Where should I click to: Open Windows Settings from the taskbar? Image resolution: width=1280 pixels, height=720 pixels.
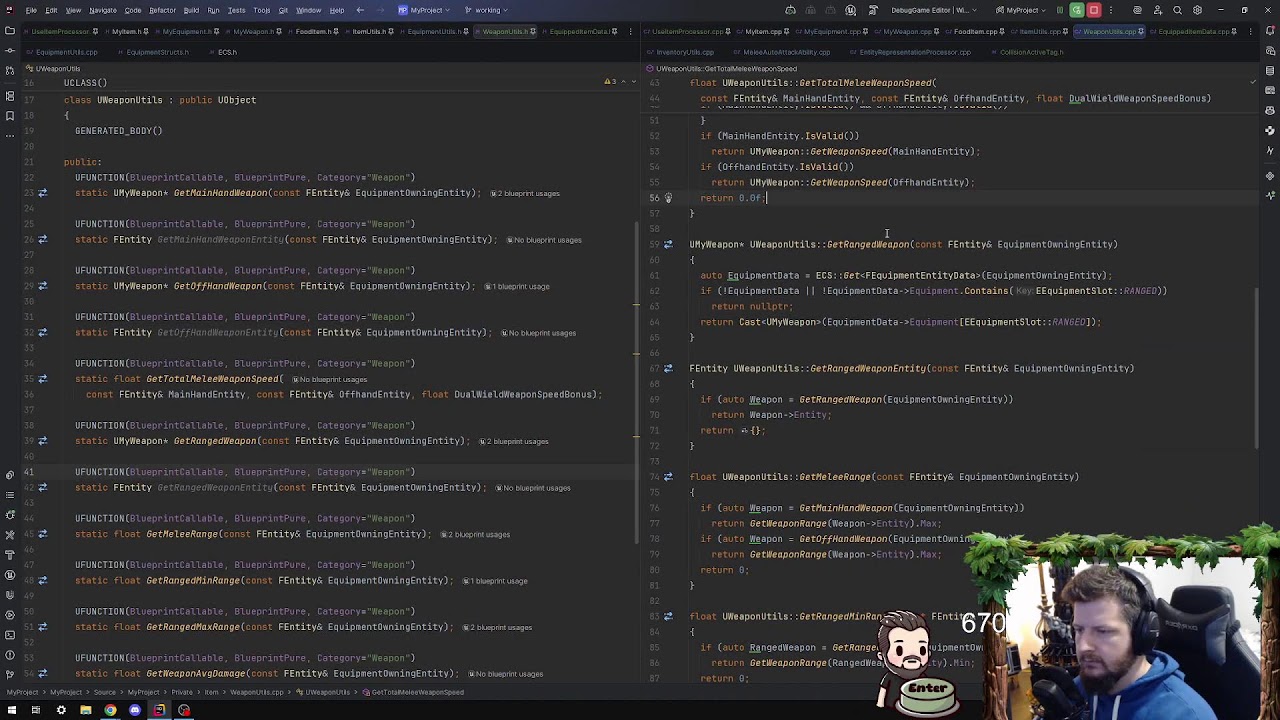point(61,710)
